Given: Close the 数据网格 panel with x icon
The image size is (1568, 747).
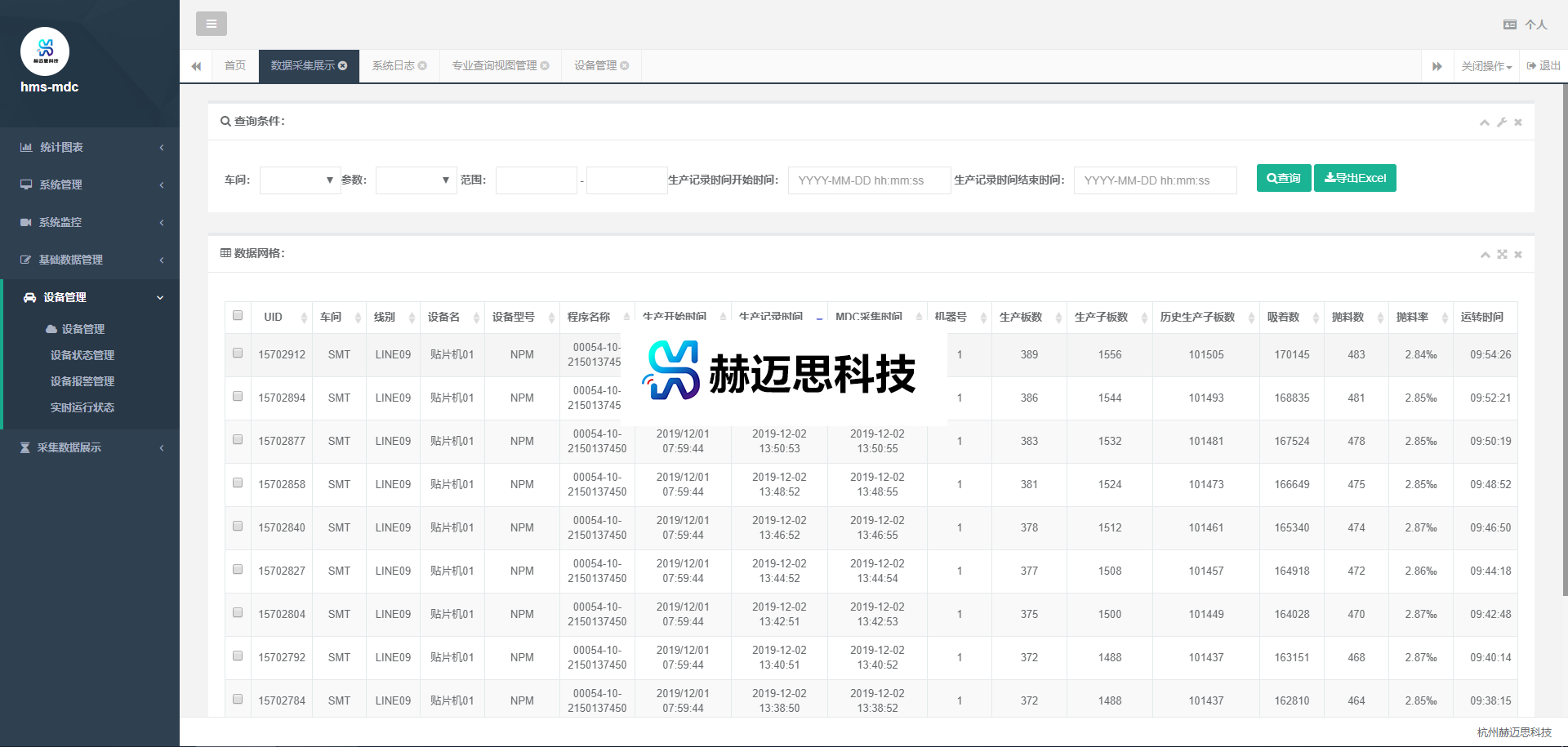Looking at the screenshot, I should pyautogui.click(x=1518, y=255).
